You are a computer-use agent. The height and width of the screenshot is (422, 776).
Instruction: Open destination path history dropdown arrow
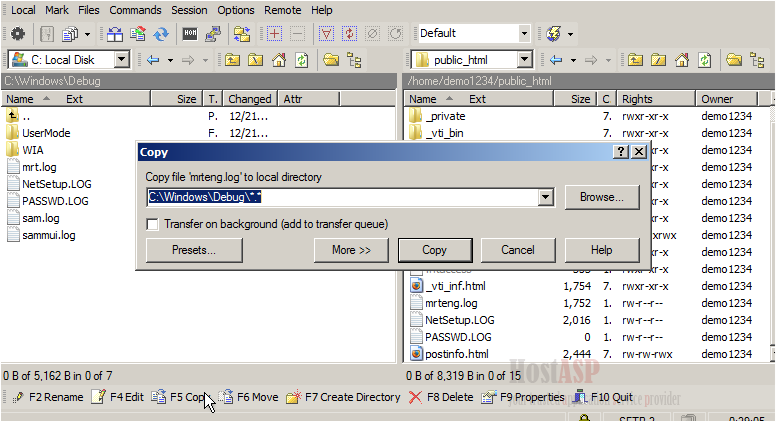coord(545,197)
